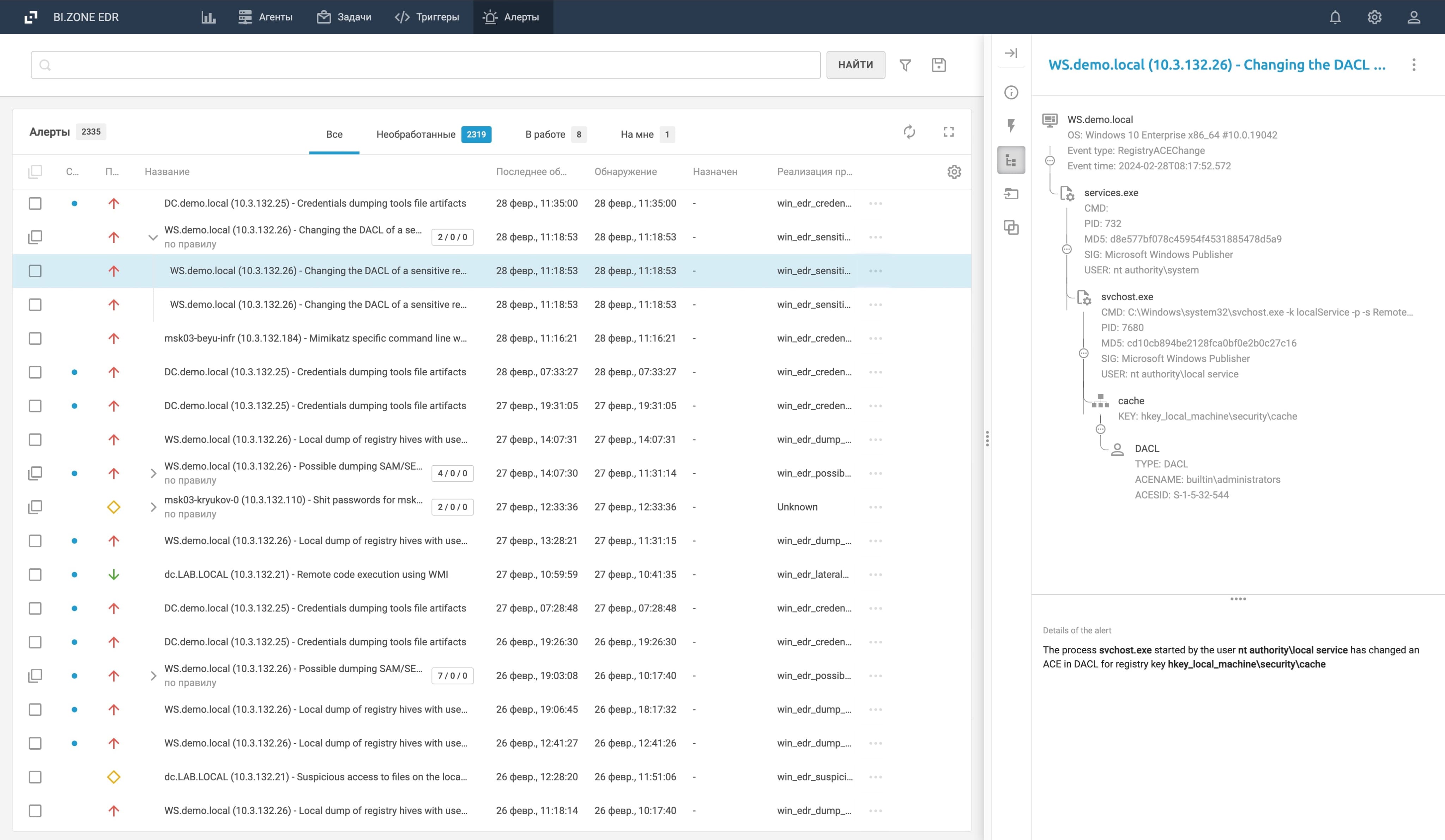Click the alert title link in details panel

pyautogui.click(x=1216, y=65)
